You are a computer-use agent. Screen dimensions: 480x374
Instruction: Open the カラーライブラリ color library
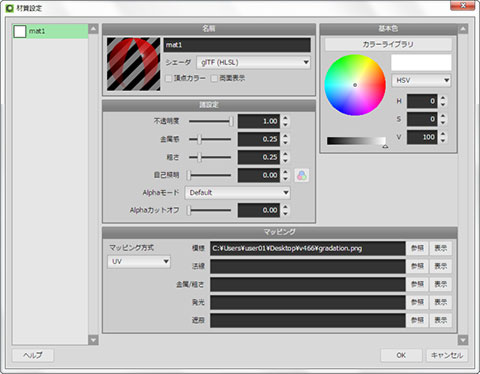tap(388, 45)
